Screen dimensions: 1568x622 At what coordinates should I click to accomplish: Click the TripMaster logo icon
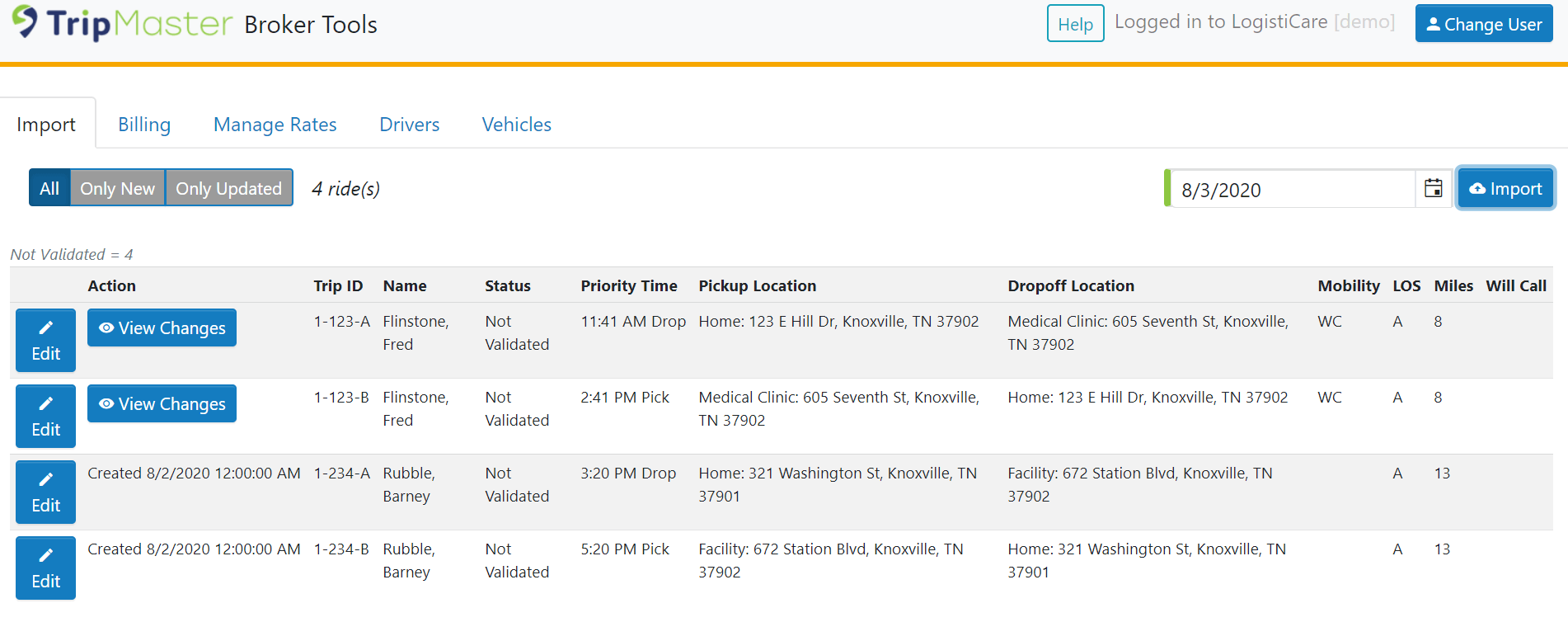(28, 22)
